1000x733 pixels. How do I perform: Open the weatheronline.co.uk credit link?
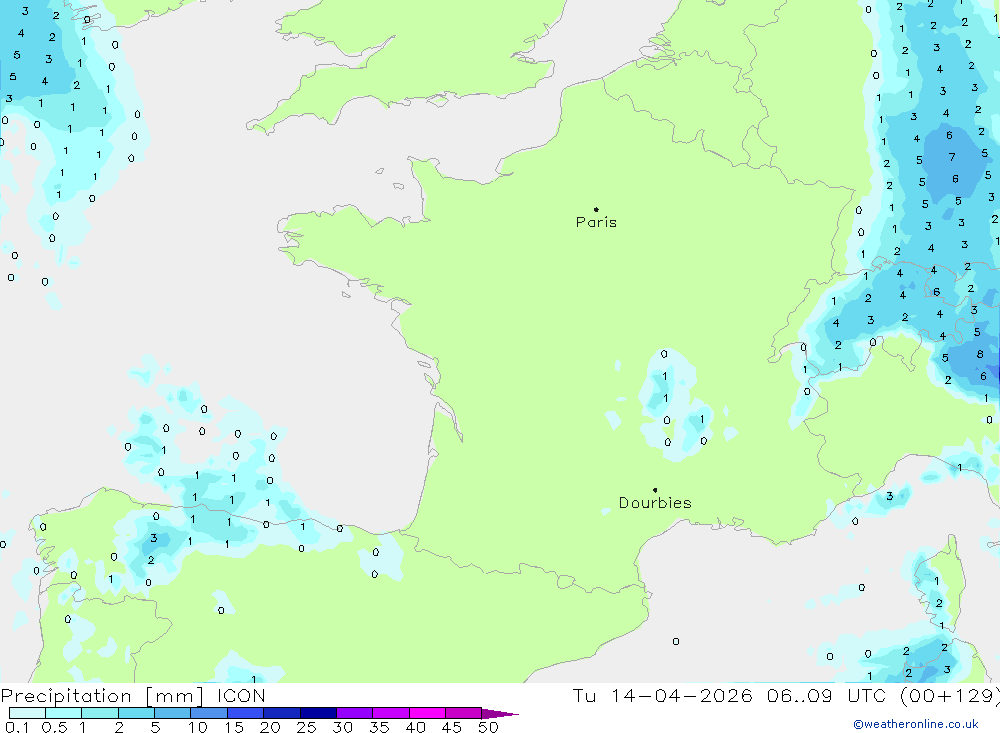coord(916,724)
